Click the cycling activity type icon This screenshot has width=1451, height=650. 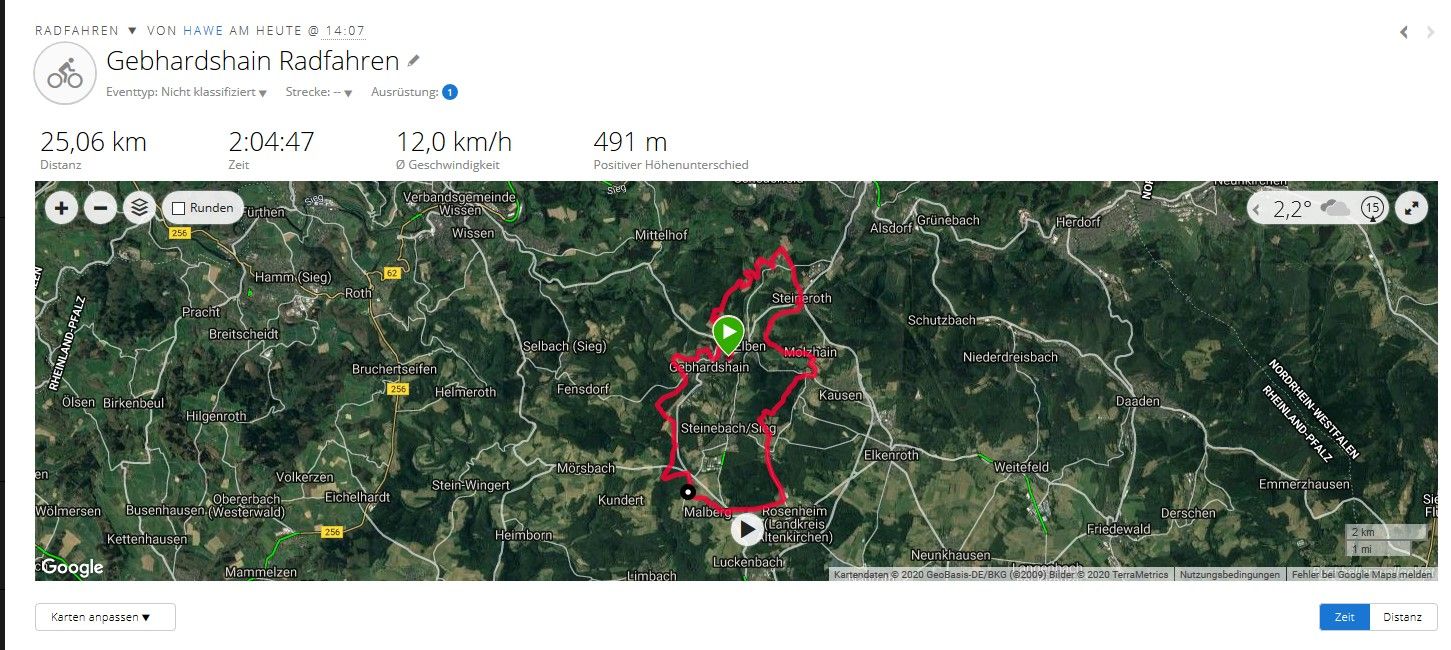[65, 73]
